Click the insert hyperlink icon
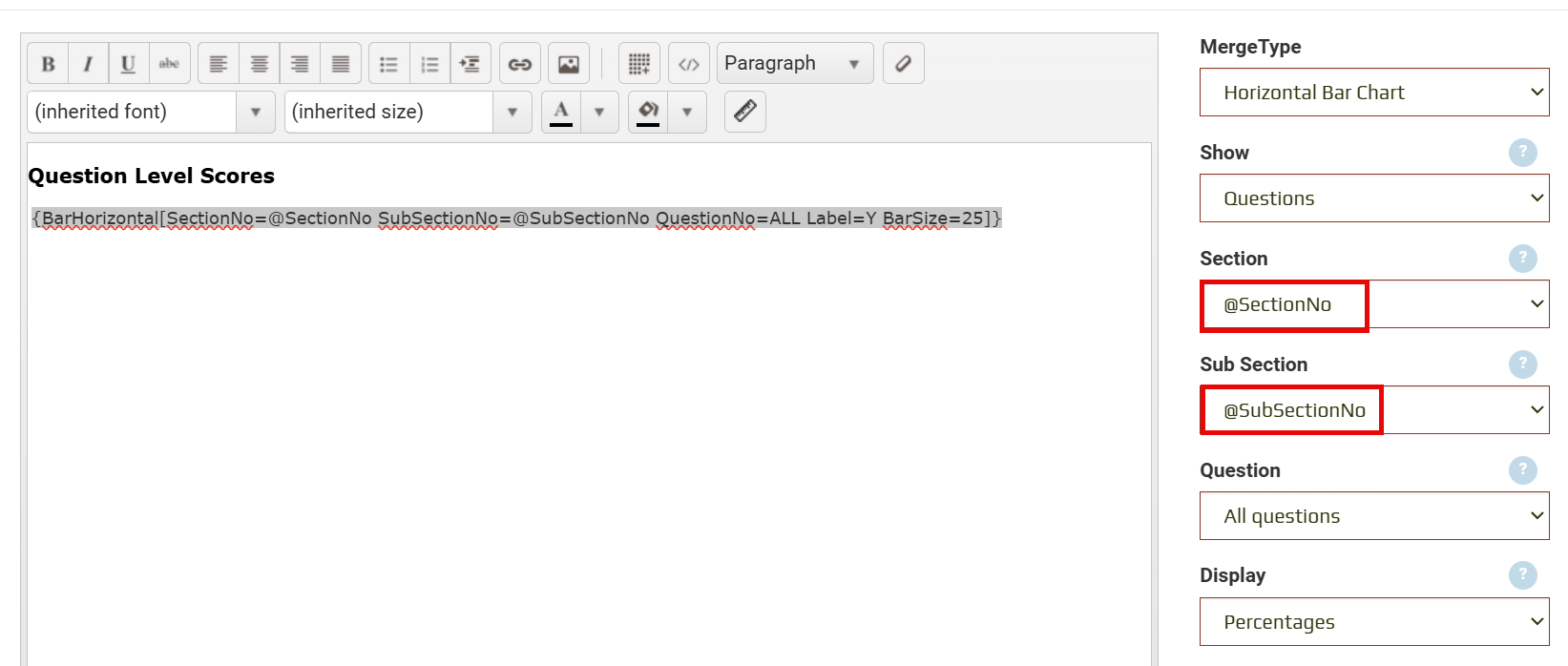 (520, 64)
